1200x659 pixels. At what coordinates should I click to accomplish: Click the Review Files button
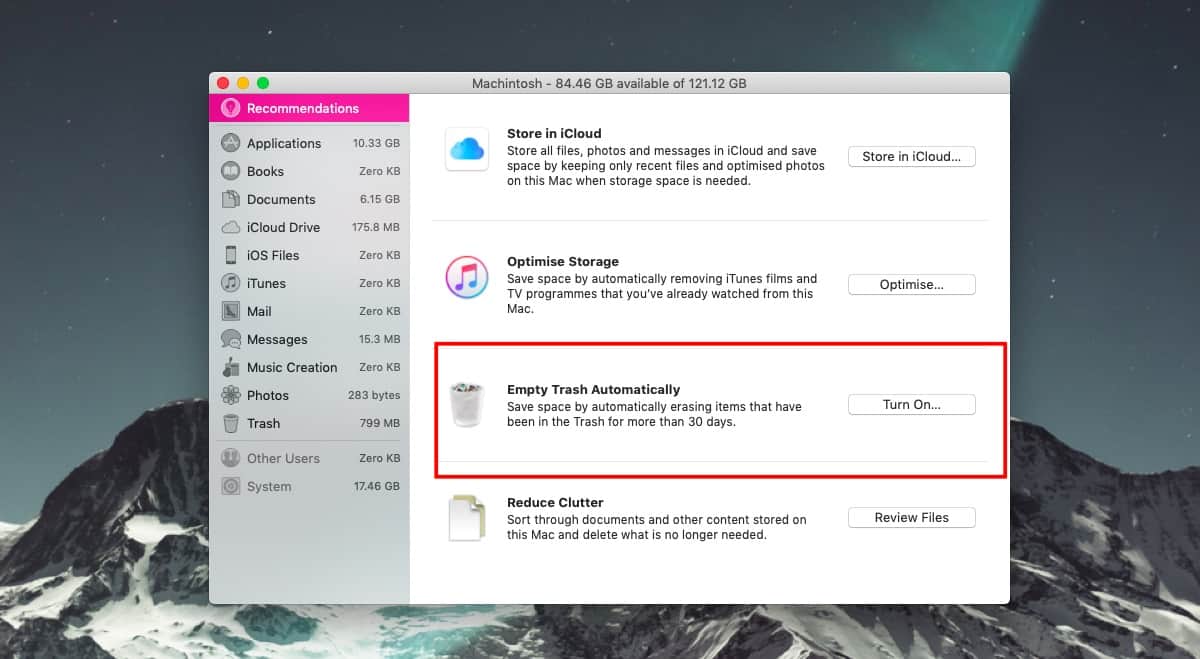point(911,517)
